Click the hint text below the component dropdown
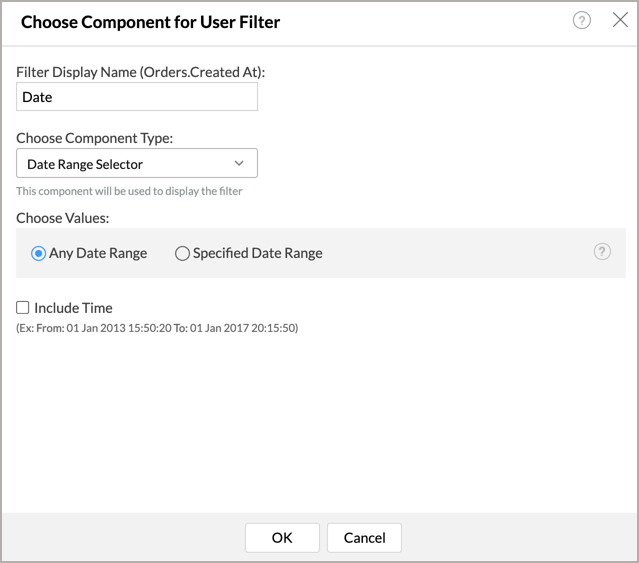The image size is (639, 563). point(129,191)
